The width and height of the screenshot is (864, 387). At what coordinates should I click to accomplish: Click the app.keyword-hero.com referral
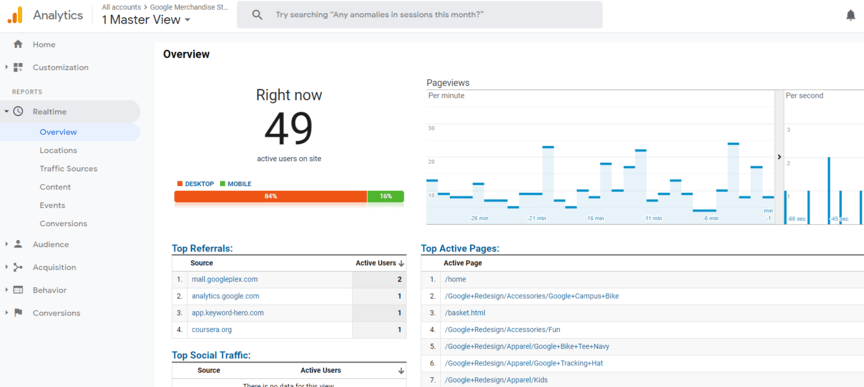coord(228,313)
